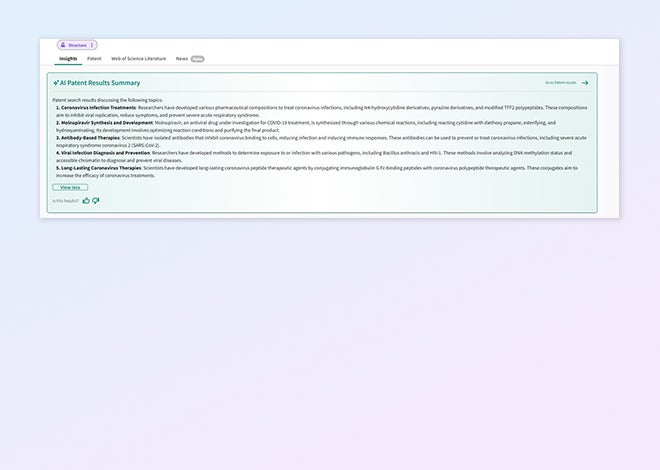Click the Antibody-Based Therapies topic heading
The width and height of the screenshot is (660, 470).
pos(88,138)
